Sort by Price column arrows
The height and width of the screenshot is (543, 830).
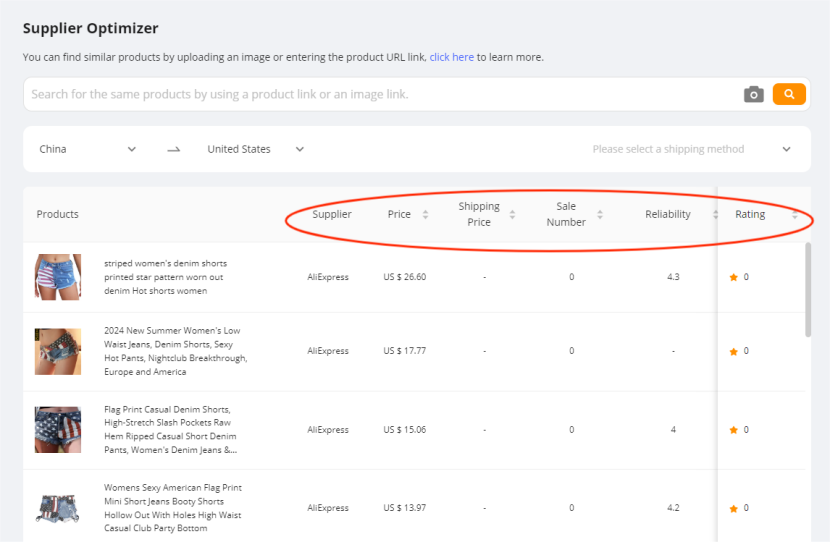425,214
